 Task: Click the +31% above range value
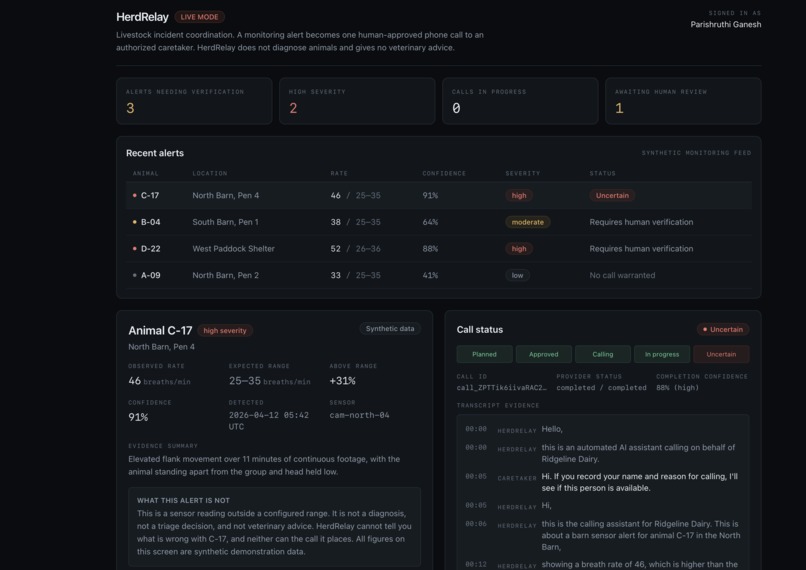coord(342,381)
